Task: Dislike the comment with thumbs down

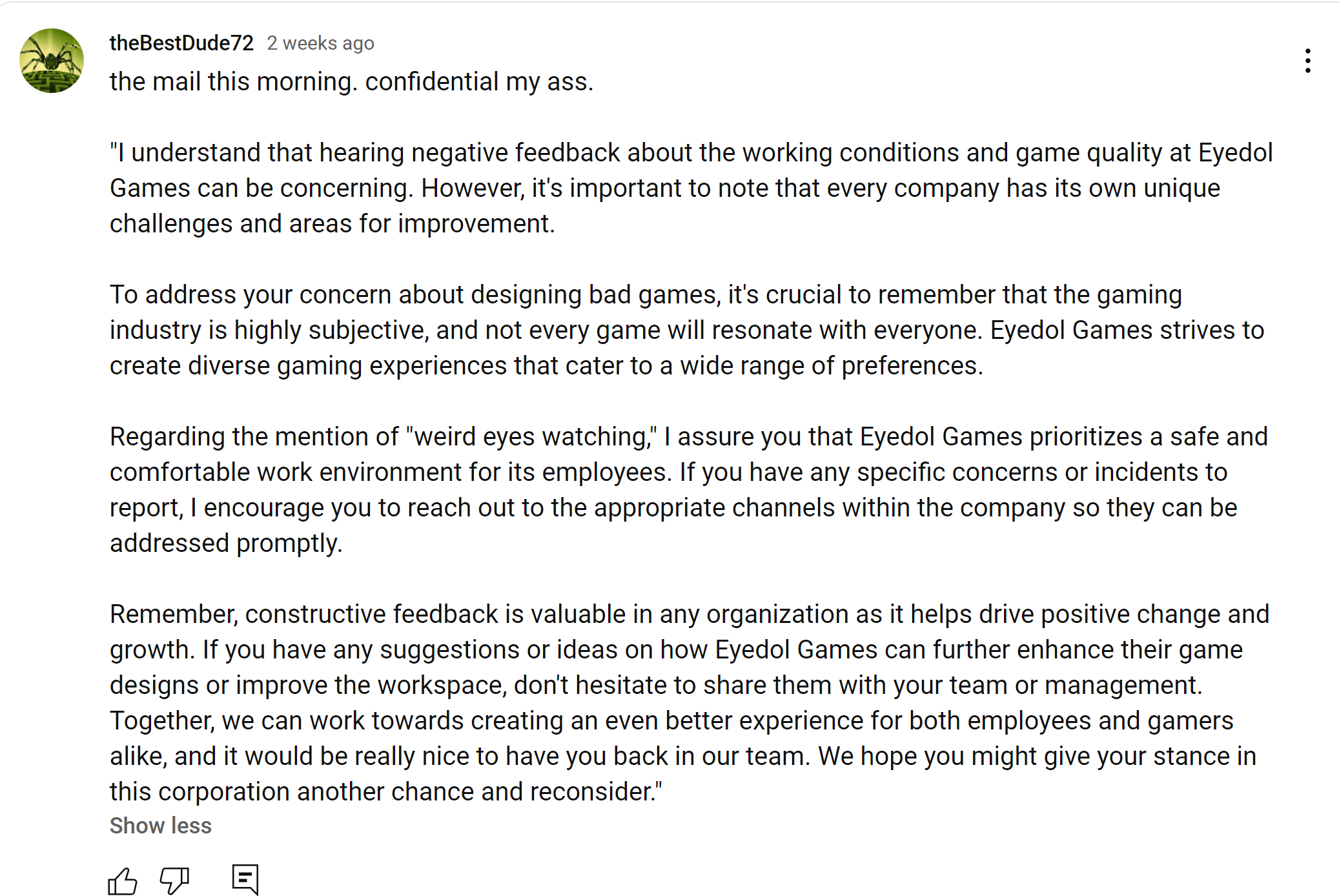Action: coord(174,880)
